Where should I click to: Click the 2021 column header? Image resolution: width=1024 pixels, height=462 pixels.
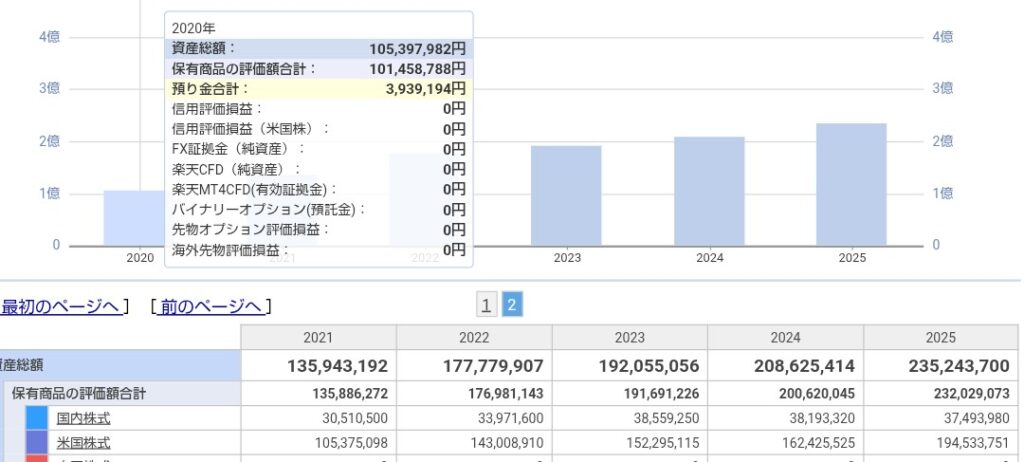tap(318, 338)
